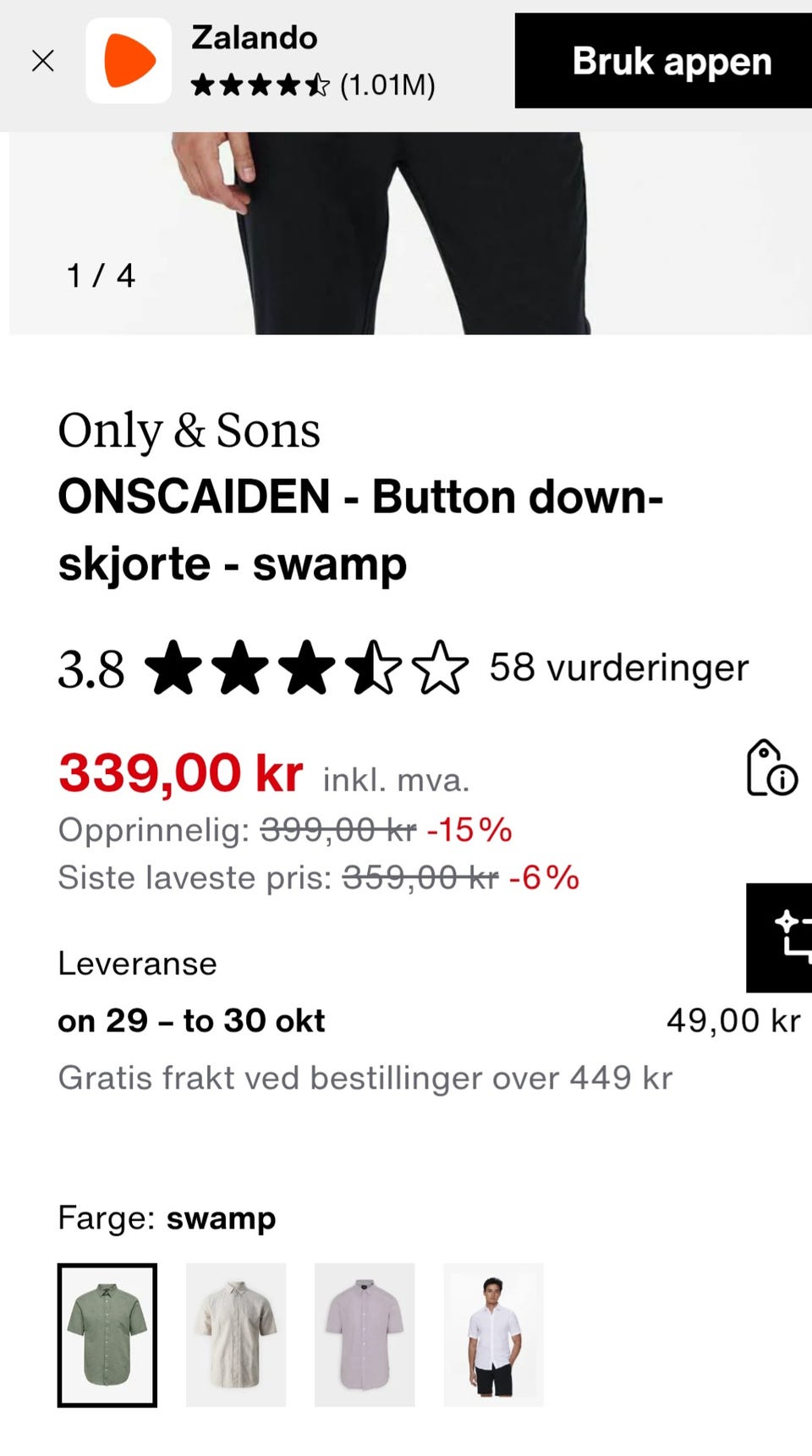Click the small star rating under Zalando
Viewport: 812px width, 1456px height.
click(258, 86)
